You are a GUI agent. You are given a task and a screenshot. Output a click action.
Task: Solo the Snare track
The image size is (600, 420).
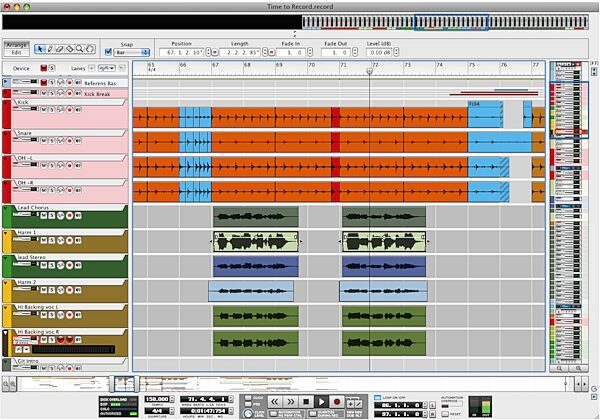pyautogui.click(x=52, y=141)
